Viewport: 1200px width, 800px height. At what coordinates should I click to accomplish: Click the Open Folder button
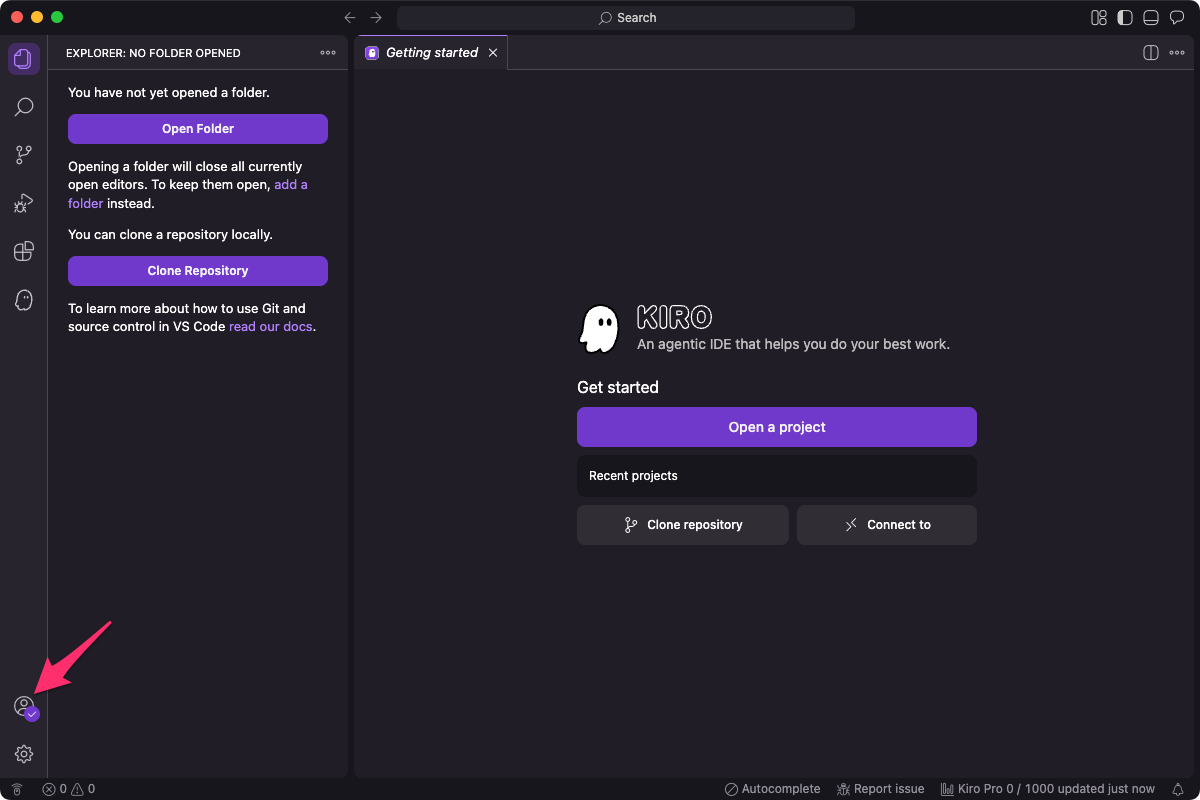click(198, 129)
